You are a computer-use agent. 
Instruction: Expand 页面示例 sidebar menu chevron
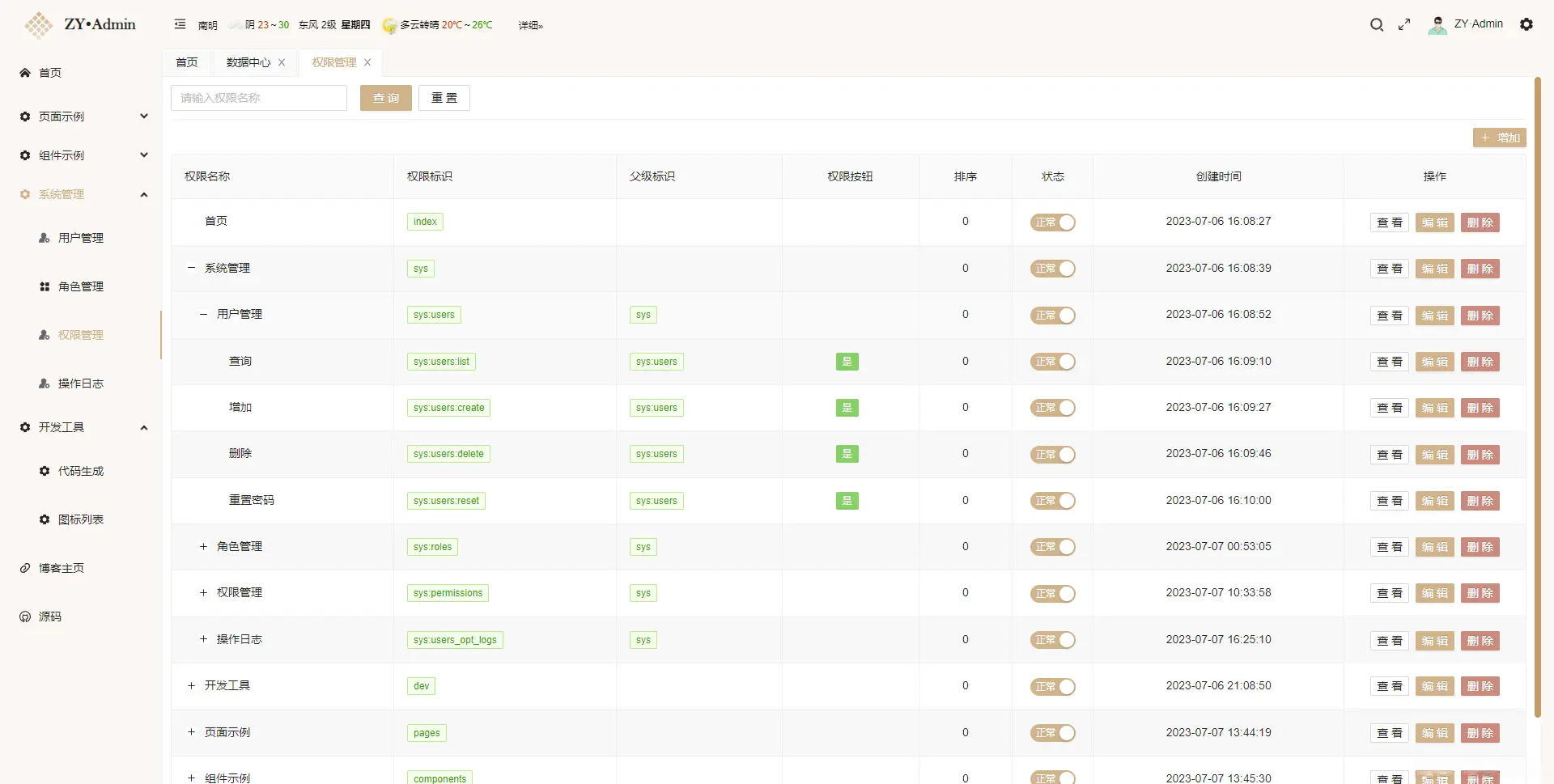[x=144, y=116]
